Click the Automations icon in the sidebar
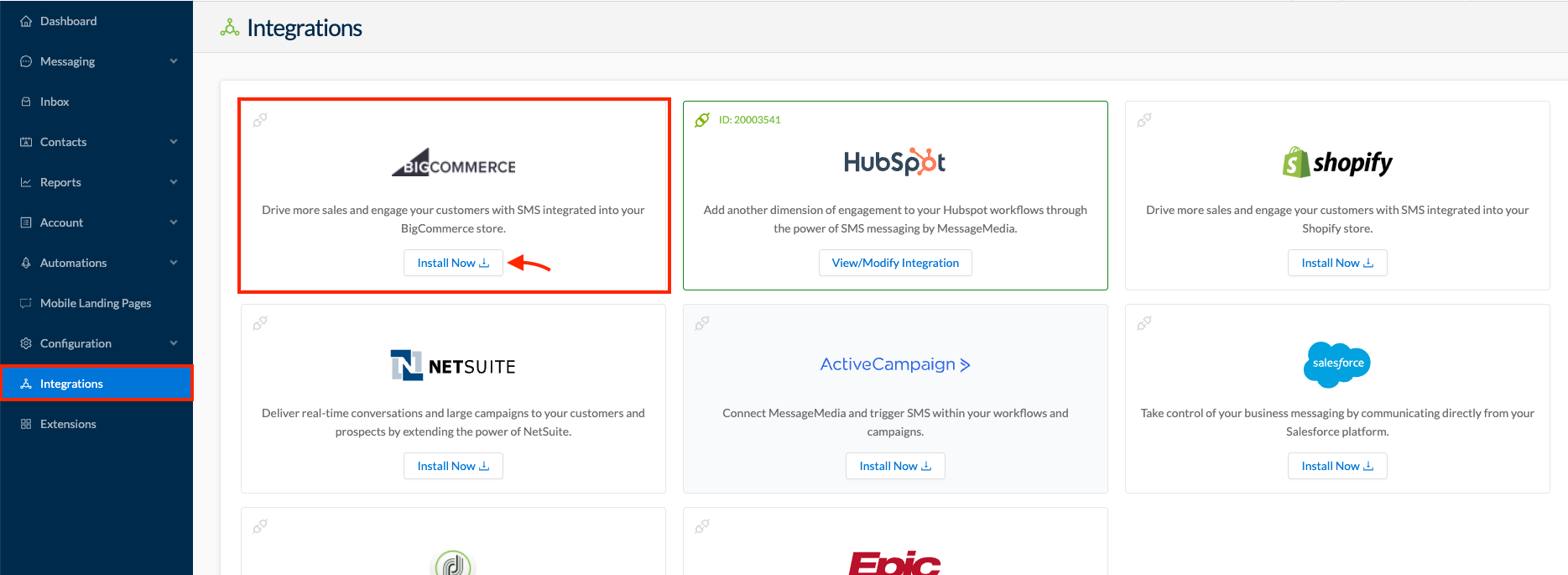The image size is (1568, 575). pyautogui.click(x=26, y=263)
